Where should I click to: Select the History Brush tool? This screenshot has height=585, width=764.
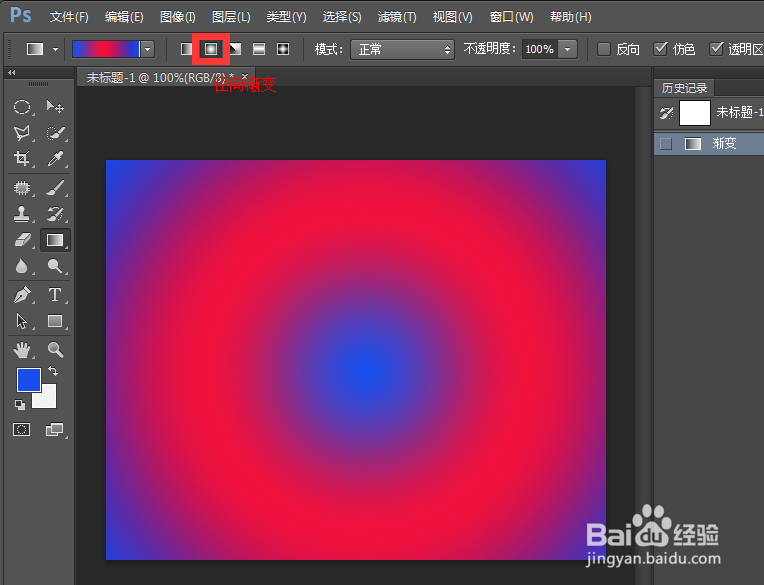pyautogui.click(x=55, y=213)
